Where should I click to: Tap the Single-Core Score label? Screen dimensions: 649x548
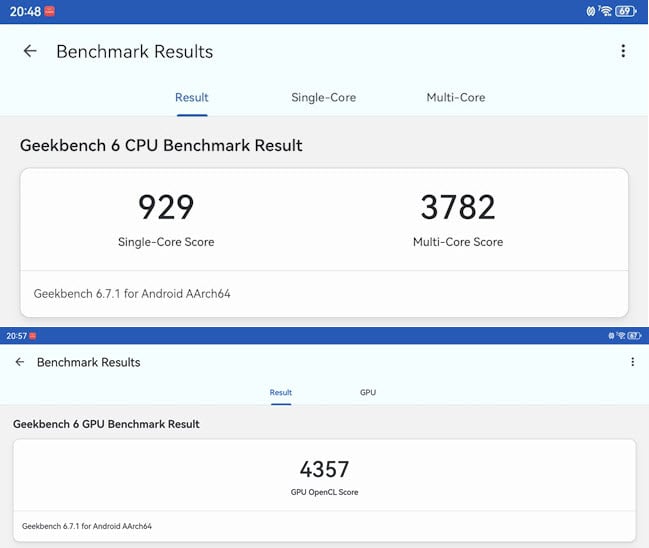click(166, 242)
